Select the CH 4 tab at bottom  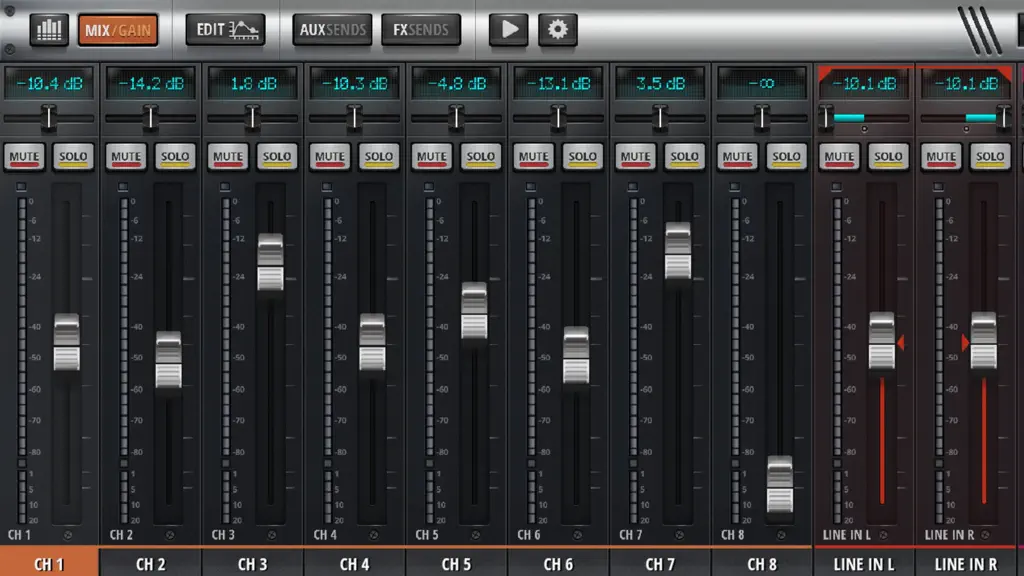coord(355,564)
